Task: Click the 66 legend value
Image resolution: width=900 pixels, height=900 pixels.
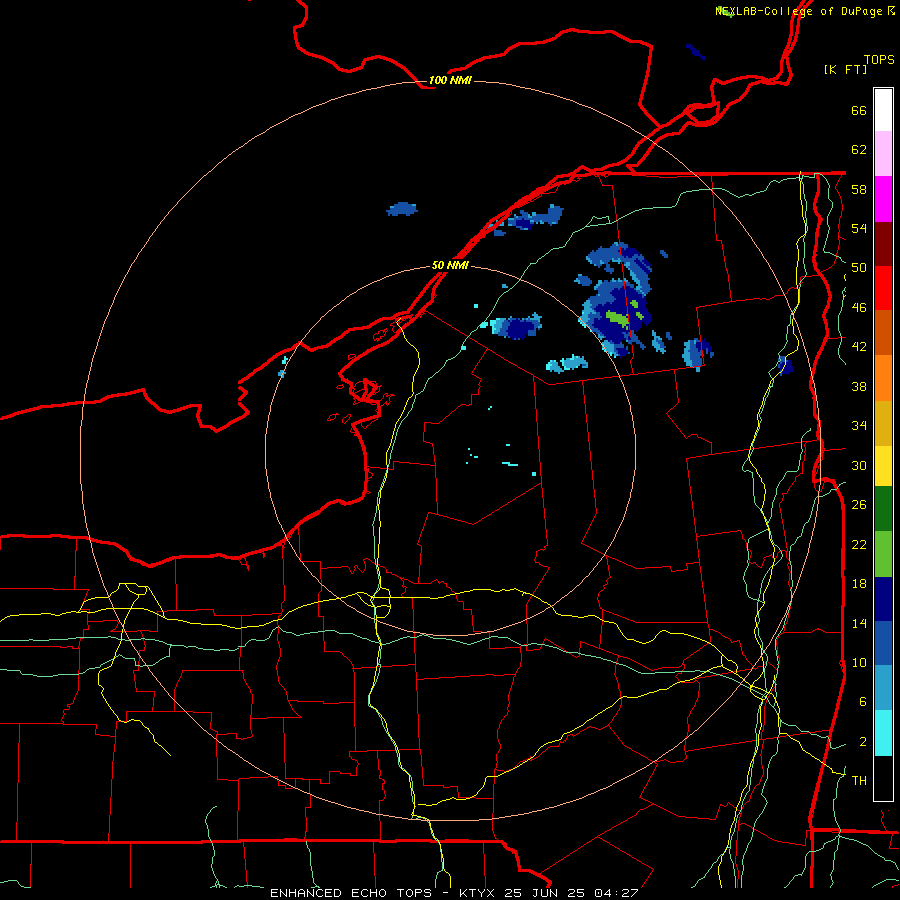Action: click(859, 110)
